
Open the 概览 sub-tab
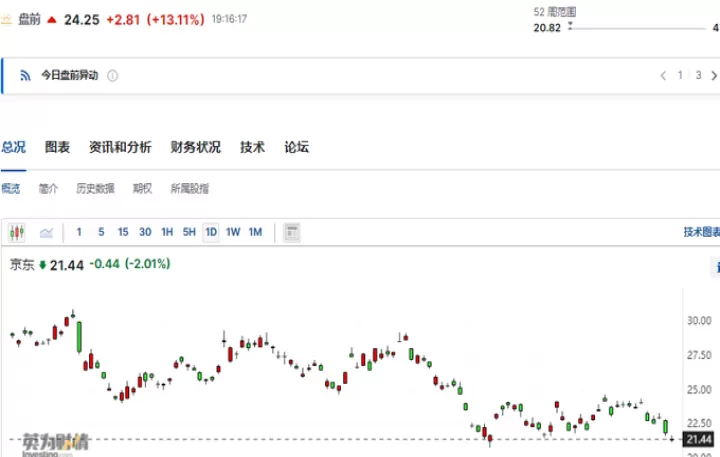tap(11, 188)
